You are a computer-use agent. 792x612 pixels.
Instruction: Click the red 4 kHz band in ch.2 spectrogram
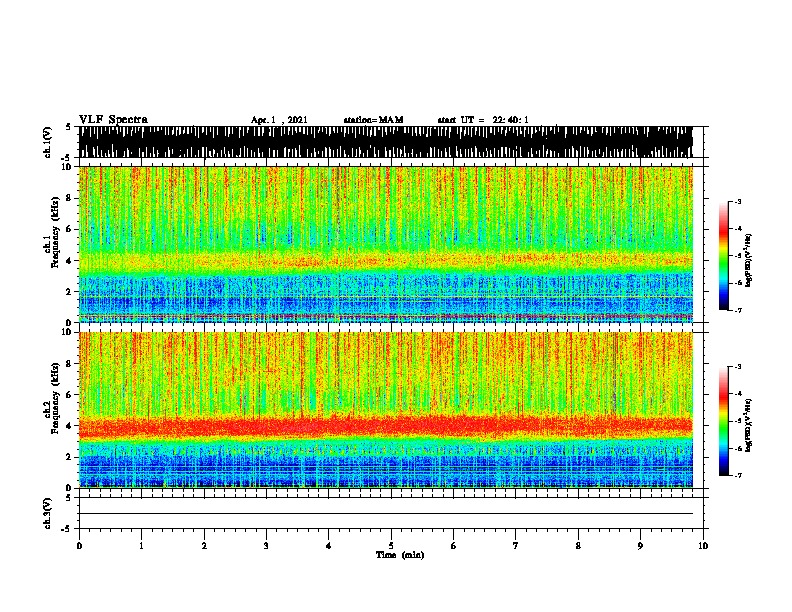386,427
